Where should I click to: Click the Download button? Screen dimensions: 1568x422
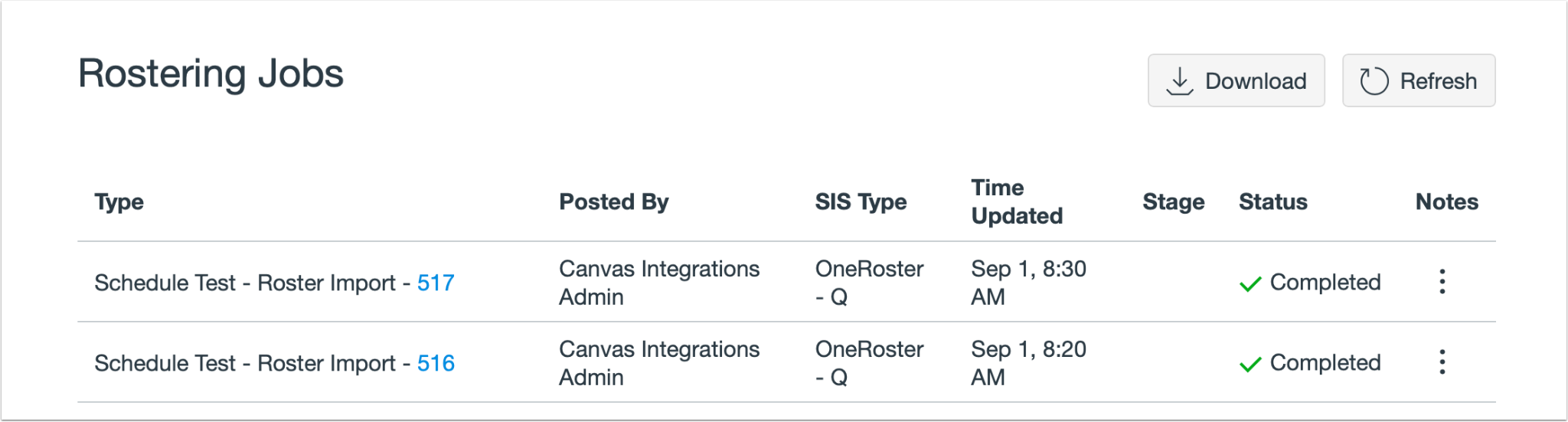(1236, 80)
